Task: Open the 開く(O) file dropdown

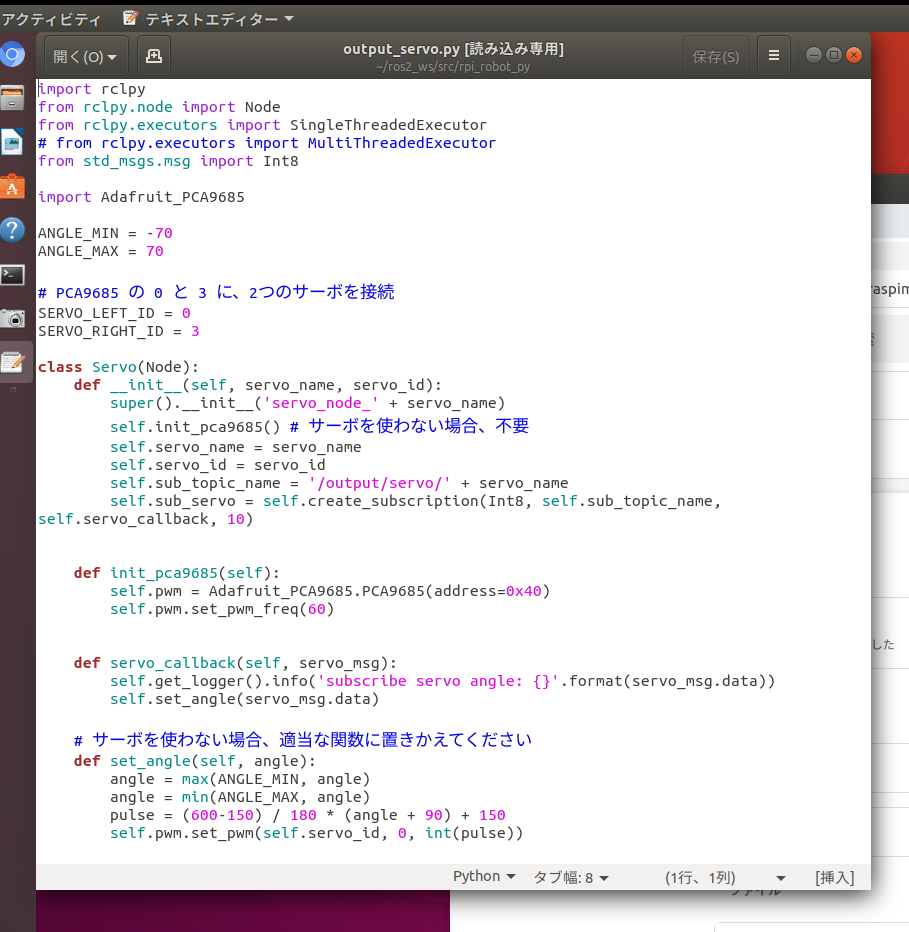Action: [x=86, y=56]
